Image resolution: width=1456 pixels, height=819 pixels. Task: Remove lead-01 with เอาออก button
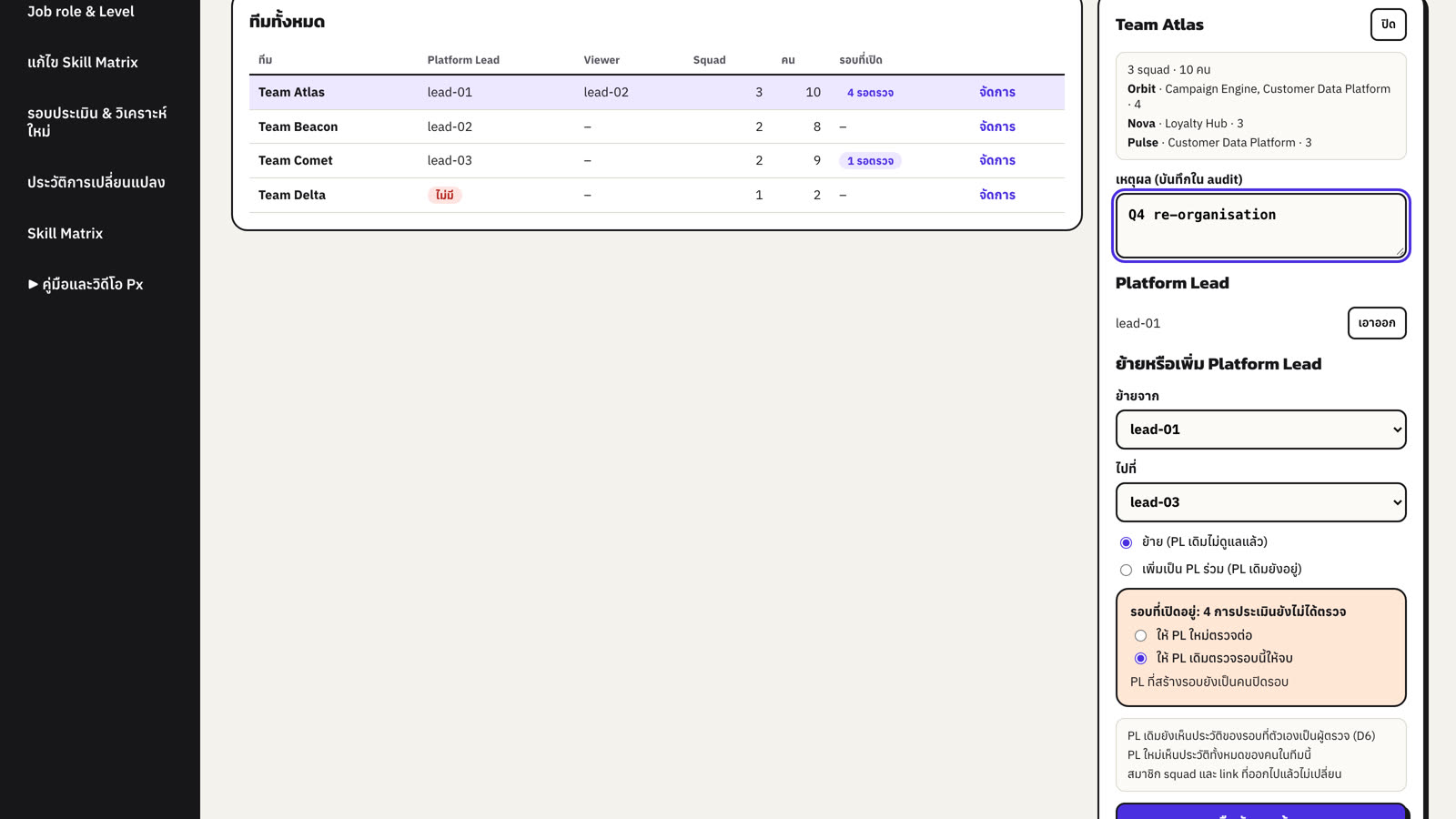point(1376,323)
